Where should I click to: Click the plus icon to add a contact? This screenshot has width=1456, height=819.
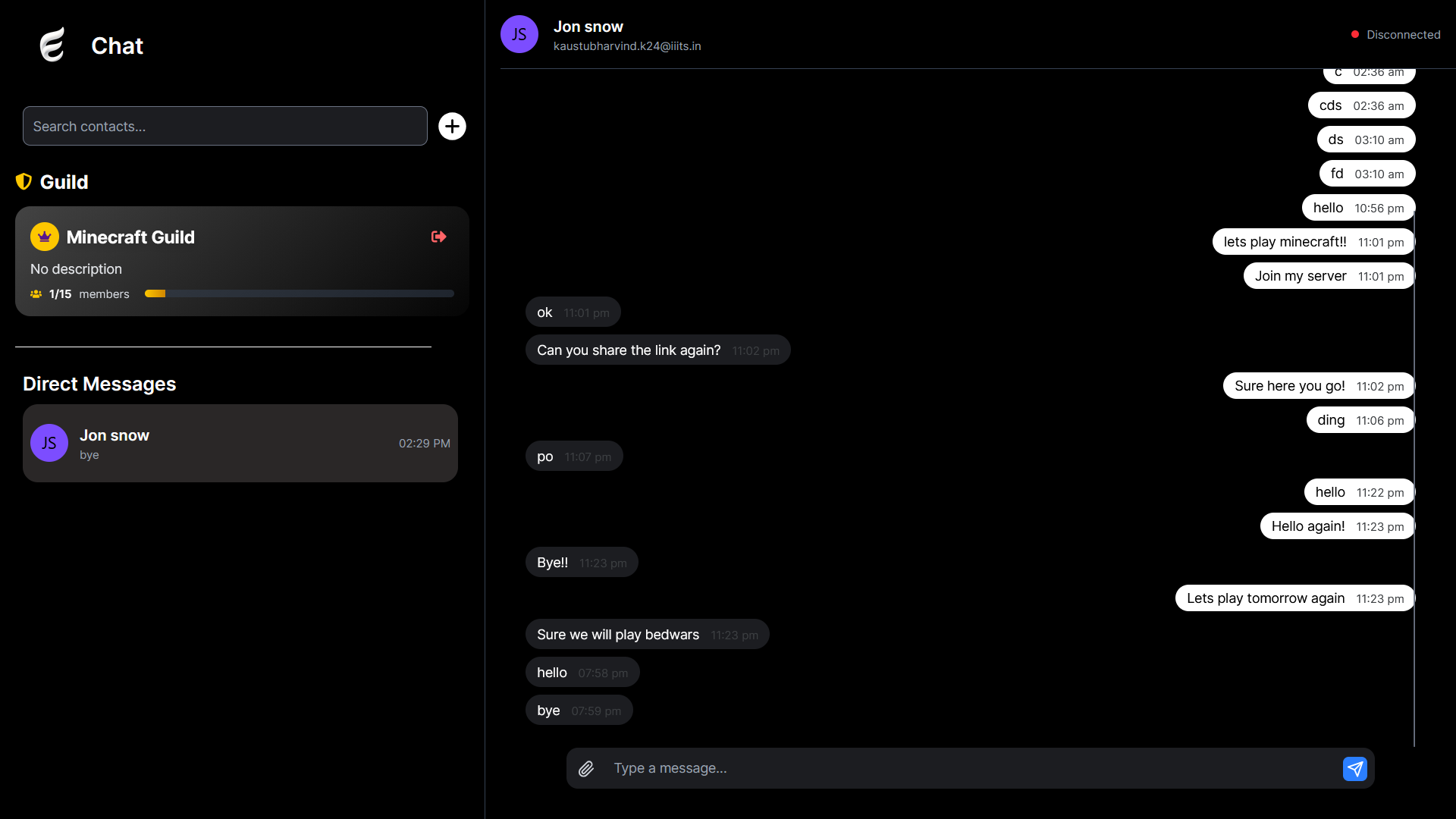pos(452,126)
